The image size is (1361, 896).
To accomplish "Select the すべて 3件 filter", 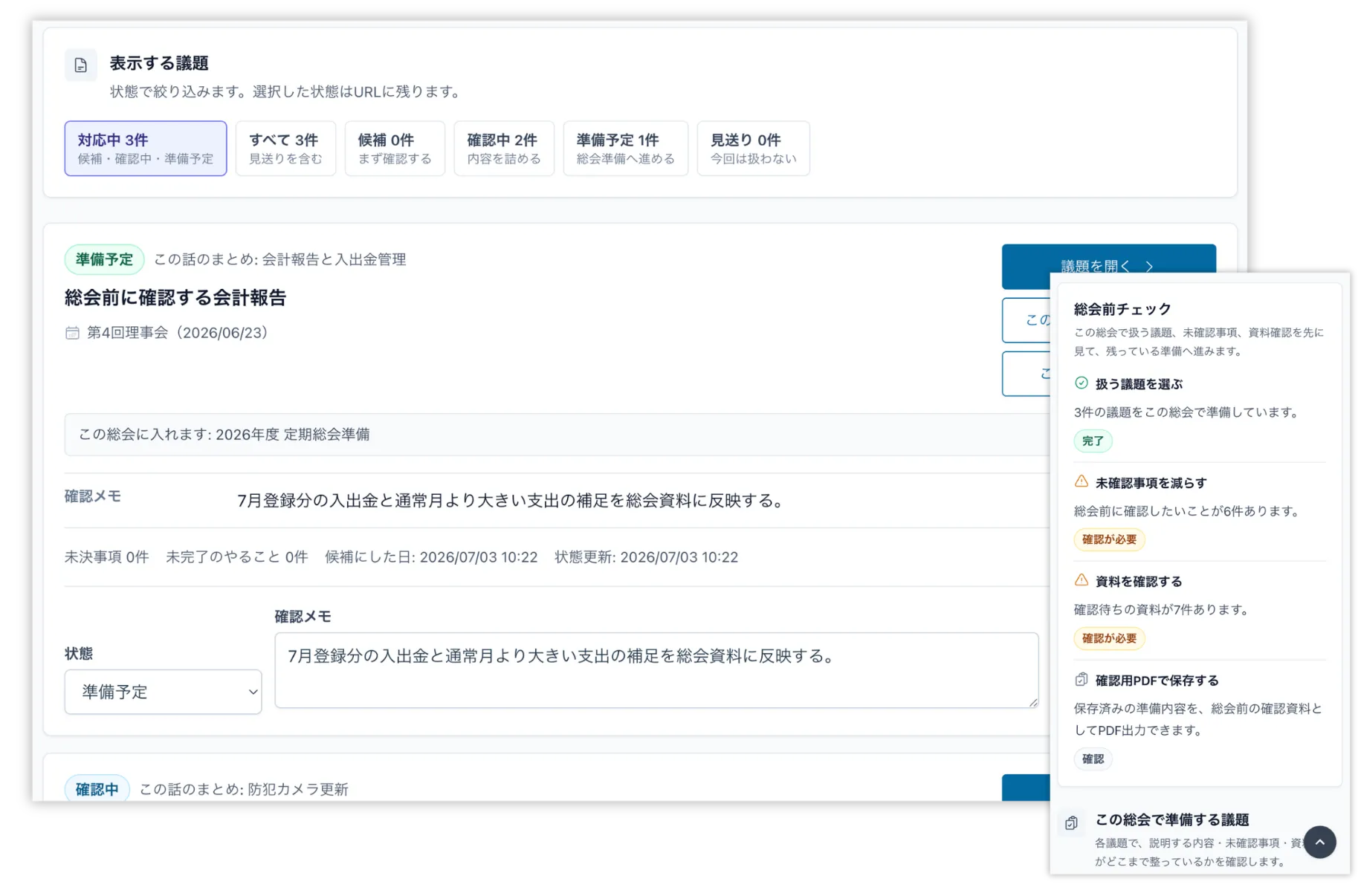I will (285, 149).
